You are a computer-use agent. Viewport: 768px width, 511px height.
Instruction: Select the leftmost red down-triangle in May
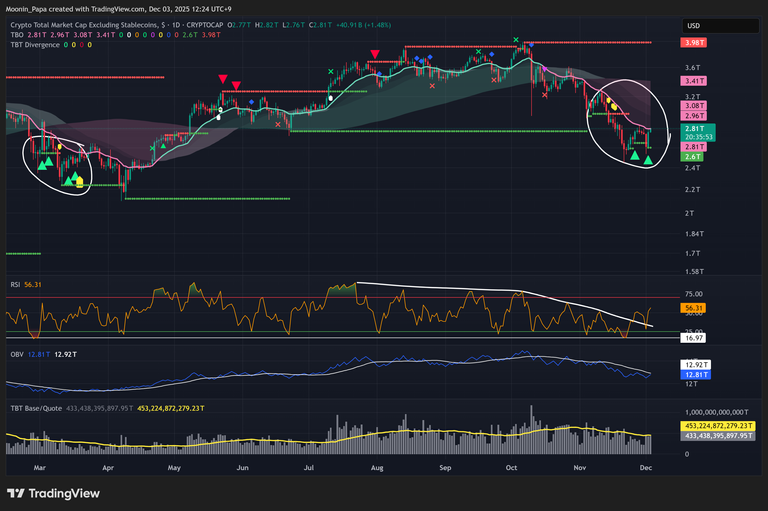(x=224, y=79)
